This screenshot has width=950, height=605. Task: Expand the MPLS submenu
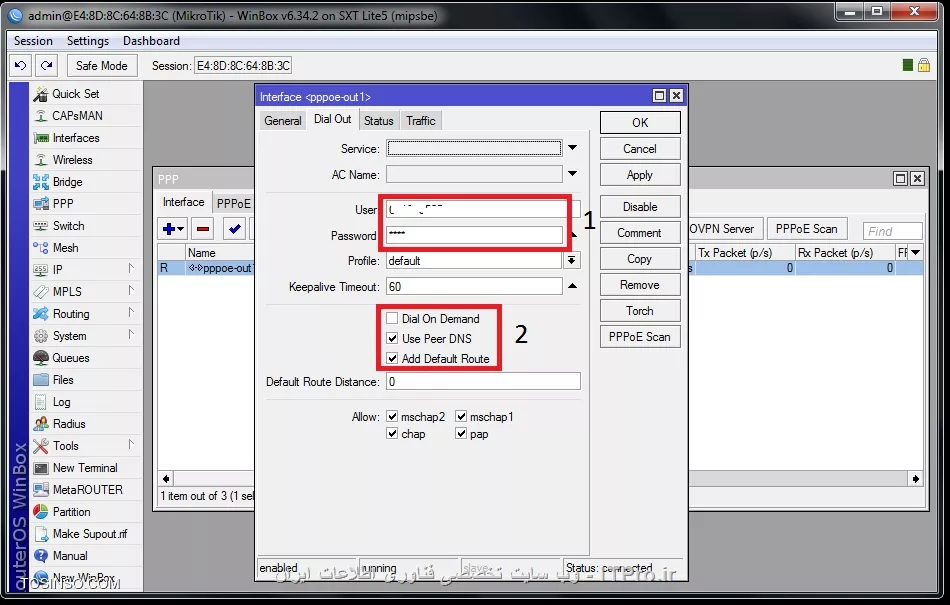point(131,291)
